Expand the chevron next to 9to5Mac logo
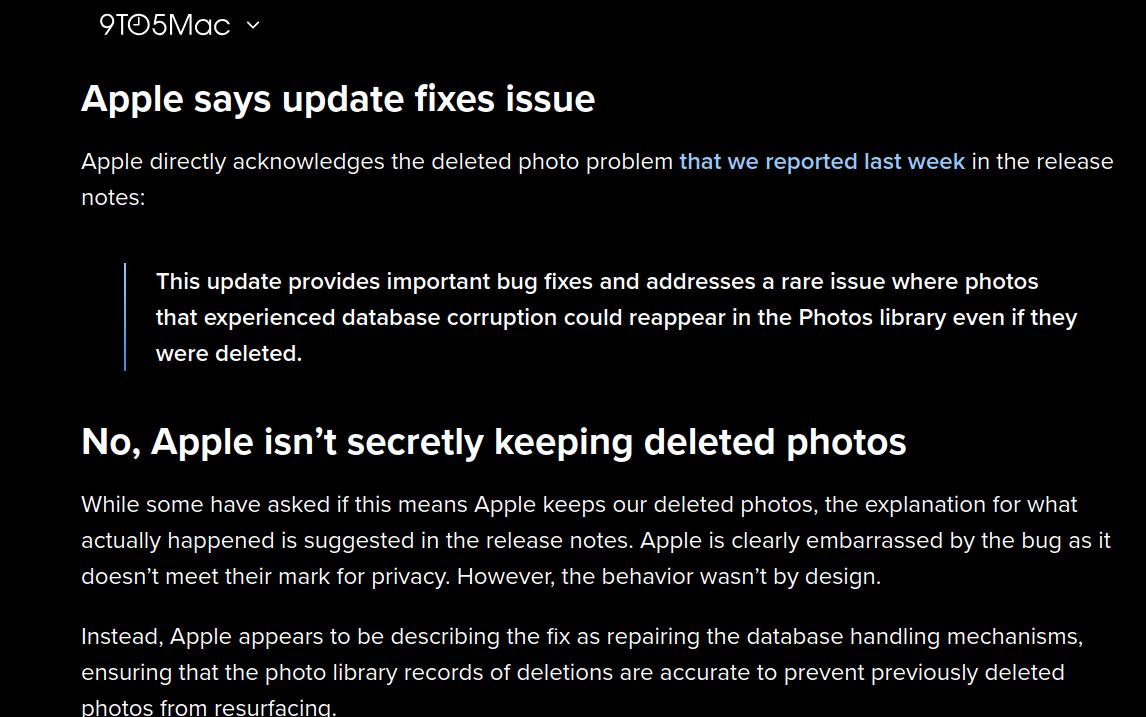The width and height of the screenshot is (1146, 717). pos(253,25)
